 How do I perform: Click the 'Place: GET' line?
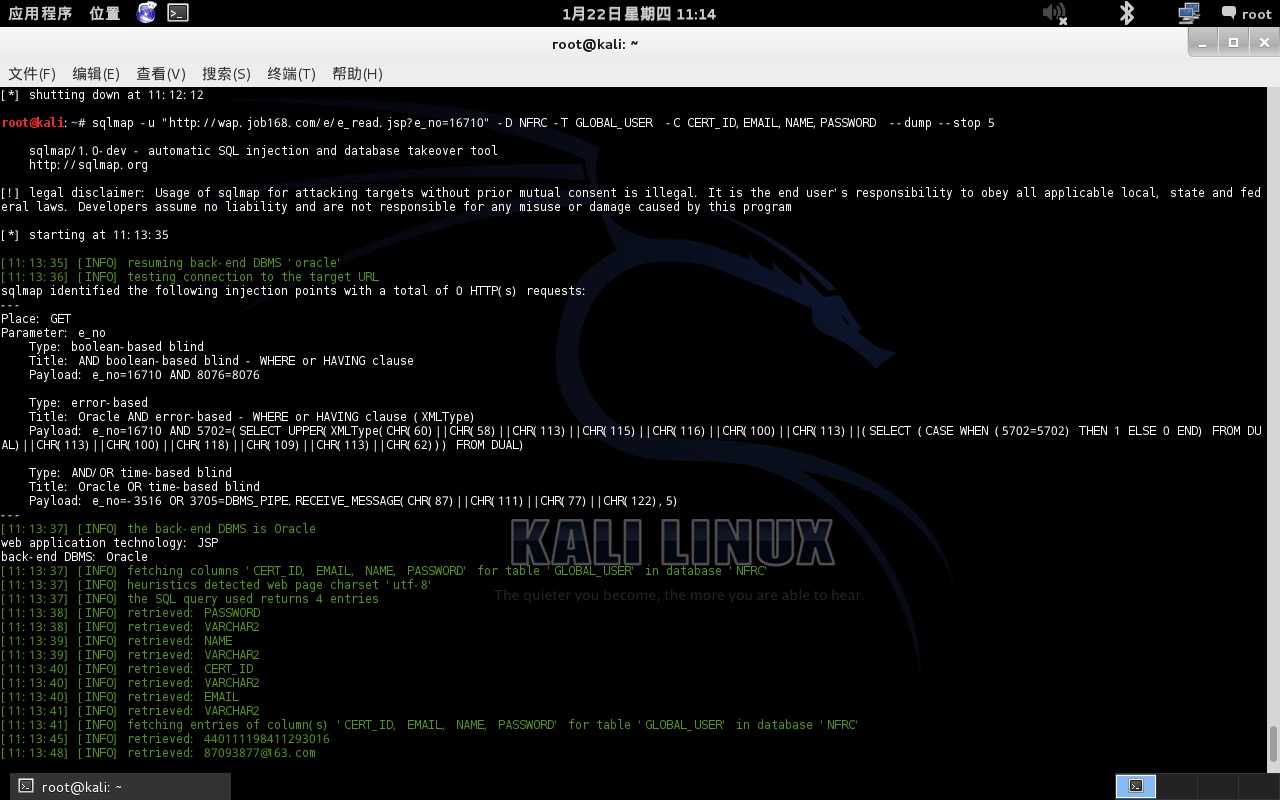[x=36, y=319]
